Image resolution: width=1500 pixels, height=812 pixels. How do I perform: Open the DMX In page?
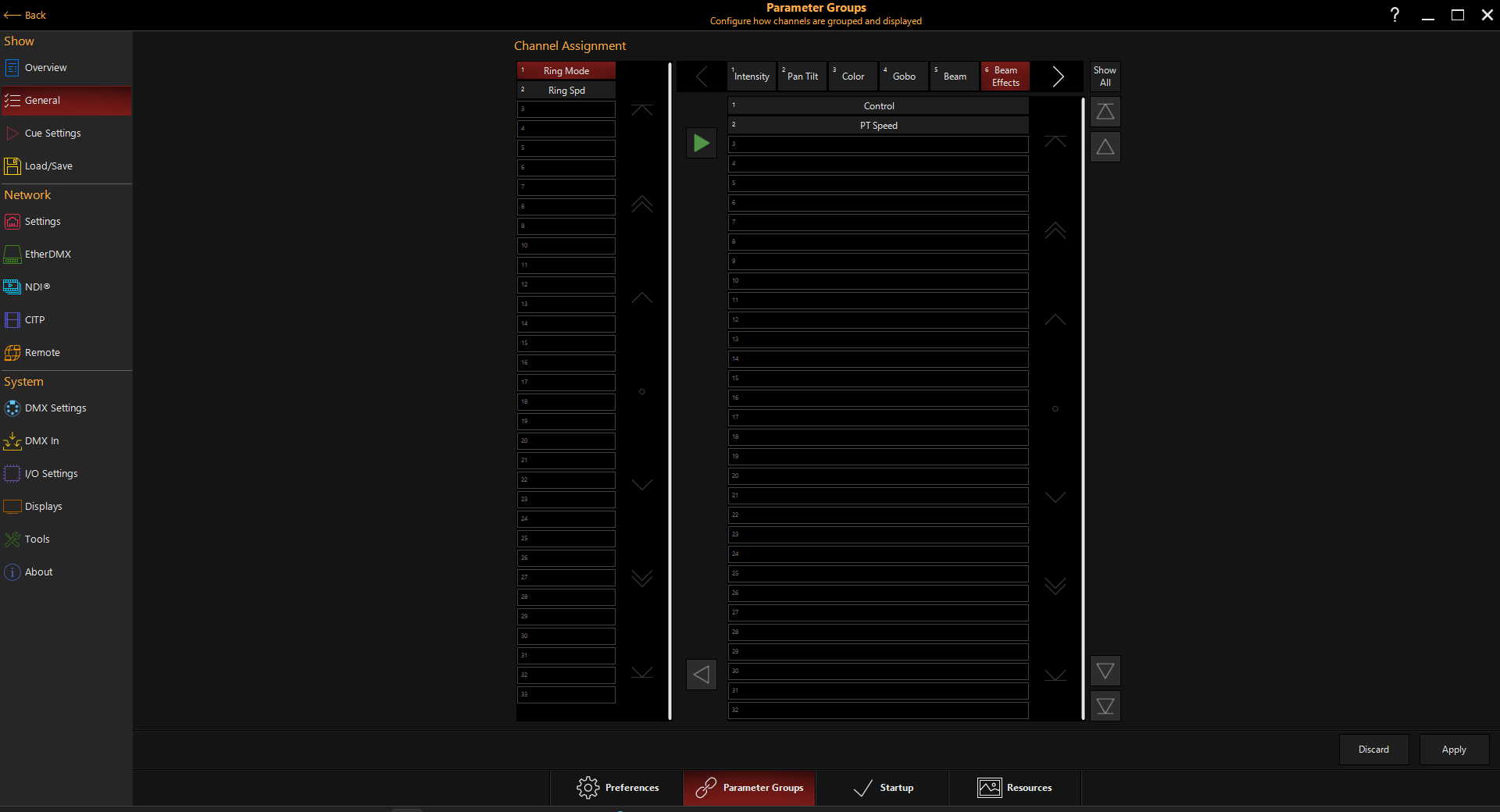pos(41,441)
